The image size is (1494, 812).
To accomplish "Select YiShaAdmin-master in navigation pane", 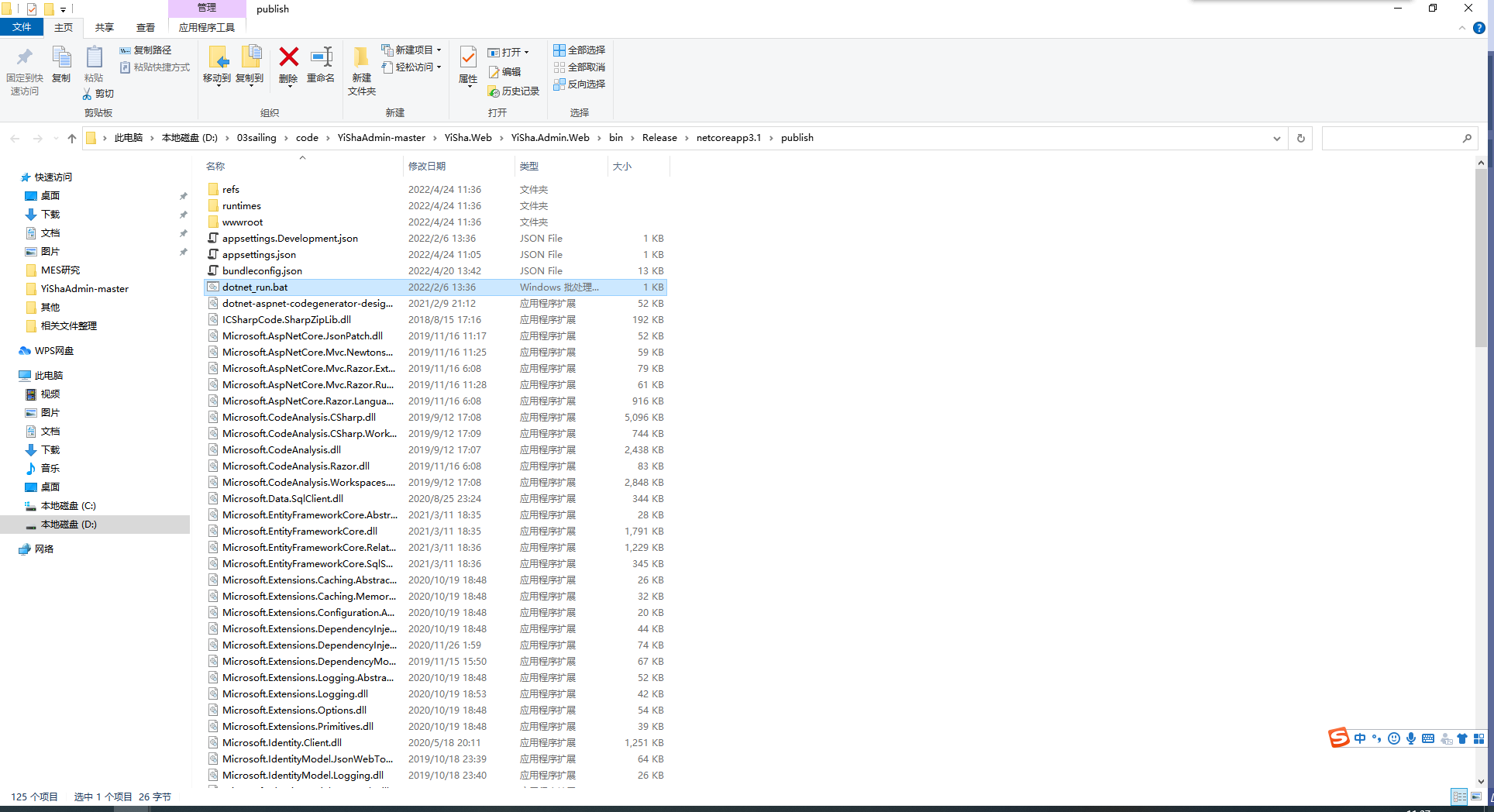I will pos(84,289).
